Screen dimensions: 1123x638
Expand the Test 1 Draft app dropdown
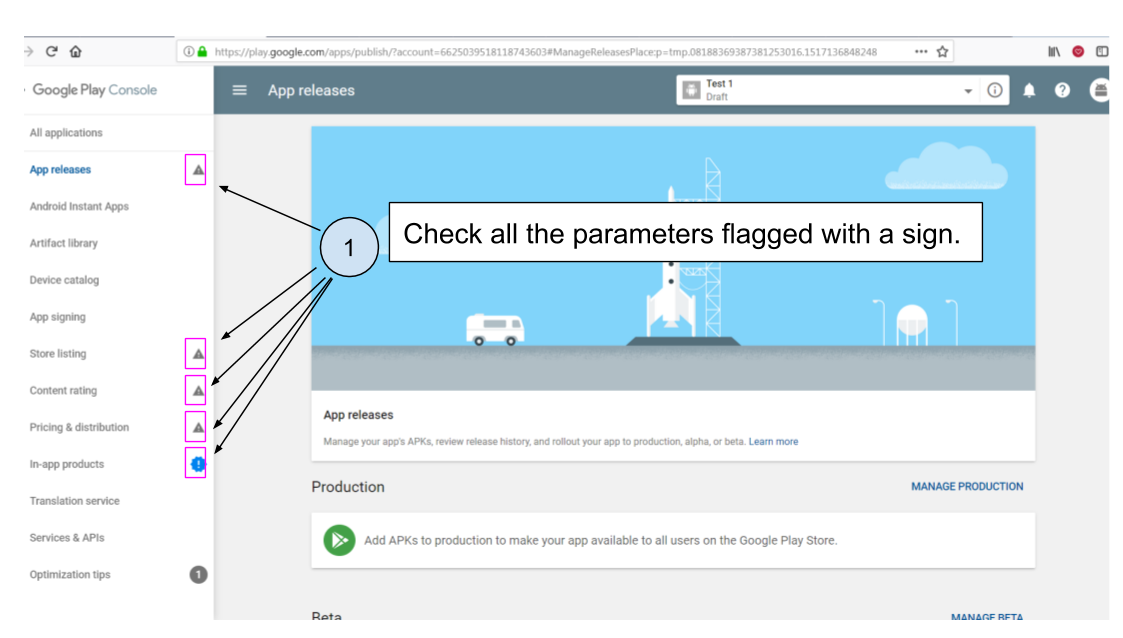pos(968,91)
